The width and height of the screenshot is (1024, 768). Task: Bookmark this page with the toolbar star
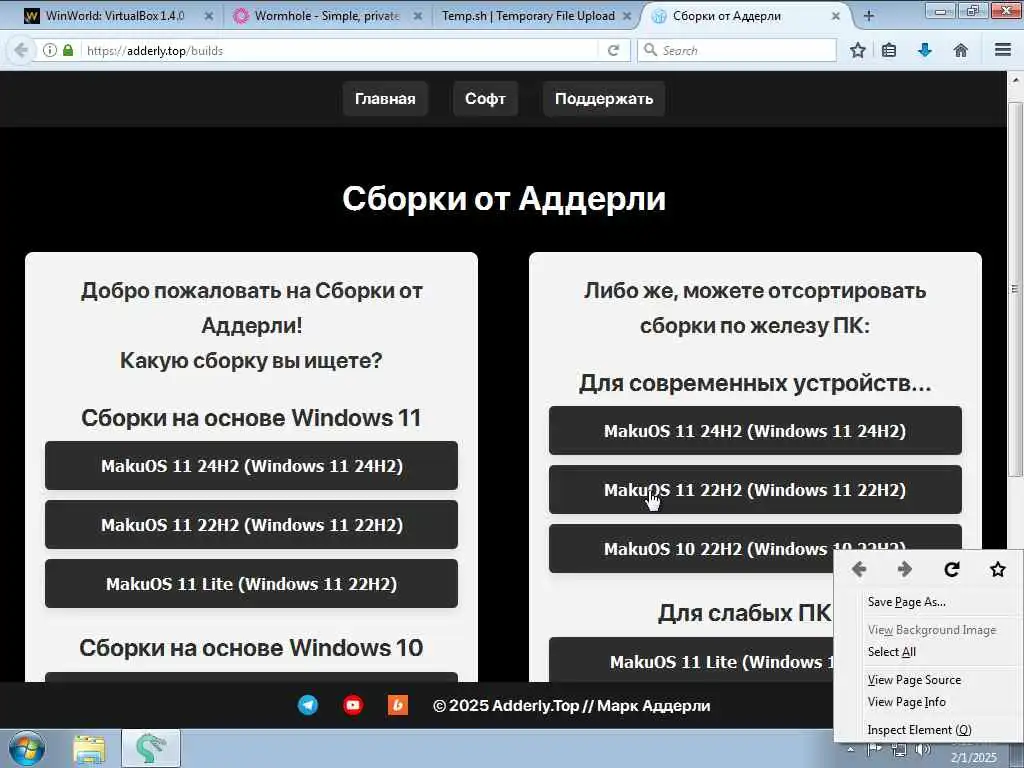[x=857, y=50]
